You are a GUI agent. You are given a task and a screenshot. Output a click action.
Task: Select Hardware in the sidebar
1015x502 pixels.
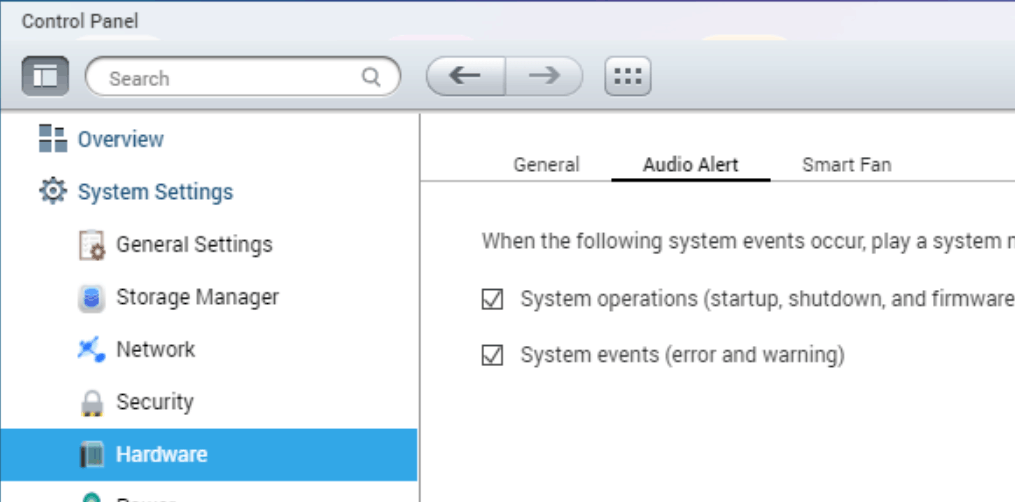click(161, 454)
